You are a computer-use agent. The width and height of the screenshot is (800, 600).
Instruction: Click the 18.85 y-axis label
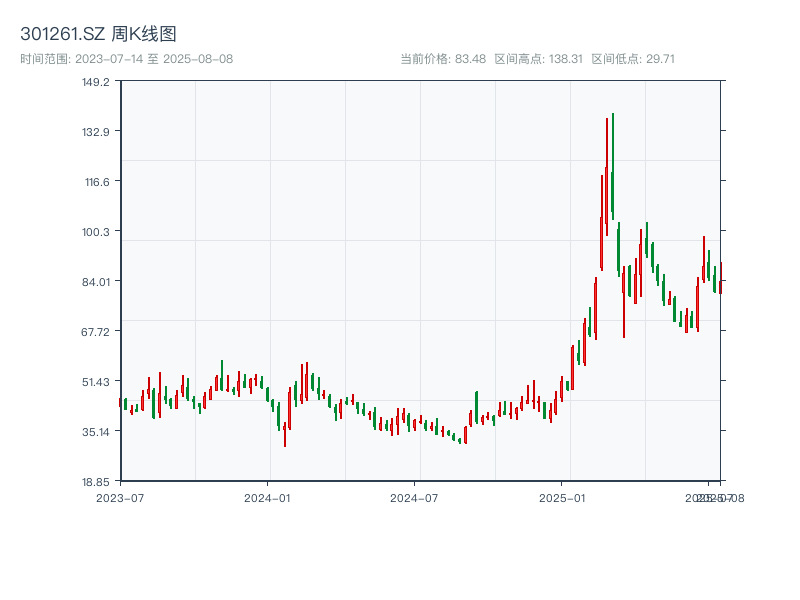pos(96,481)
